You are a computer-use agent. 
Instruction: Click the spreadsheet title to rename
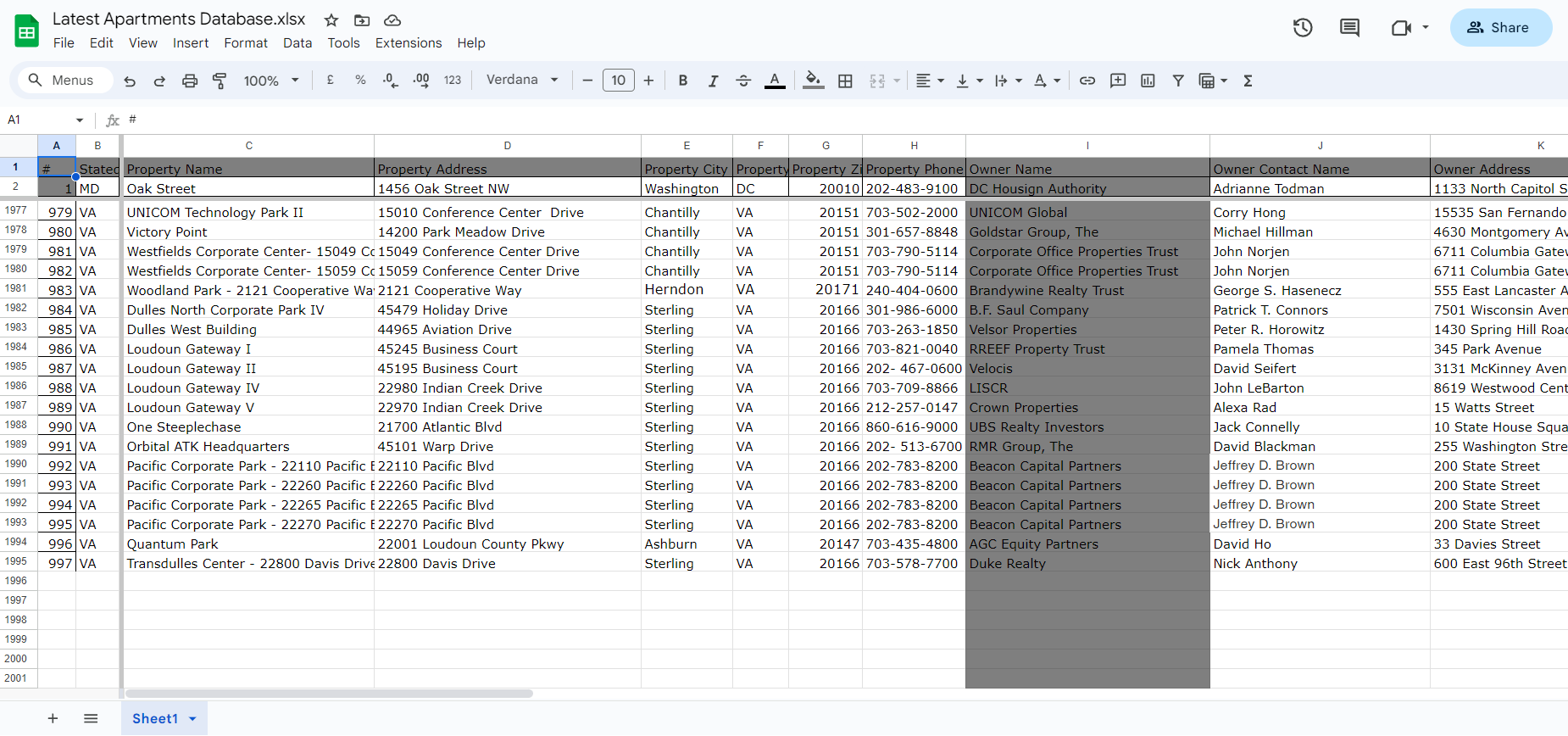pos(179,19)
